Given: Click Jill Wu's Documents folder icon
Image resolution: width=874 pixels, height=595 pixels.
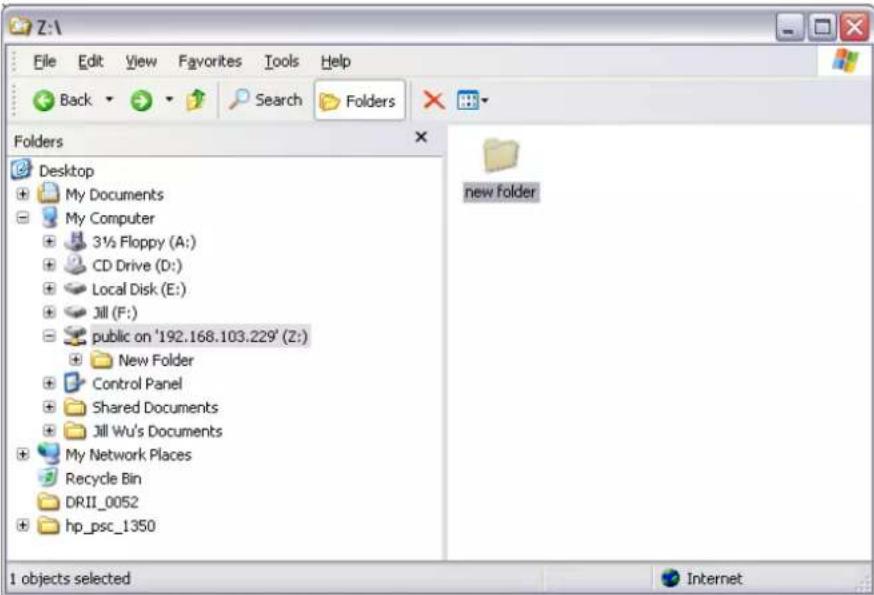Looking at the screenshot, I should 75,431.
